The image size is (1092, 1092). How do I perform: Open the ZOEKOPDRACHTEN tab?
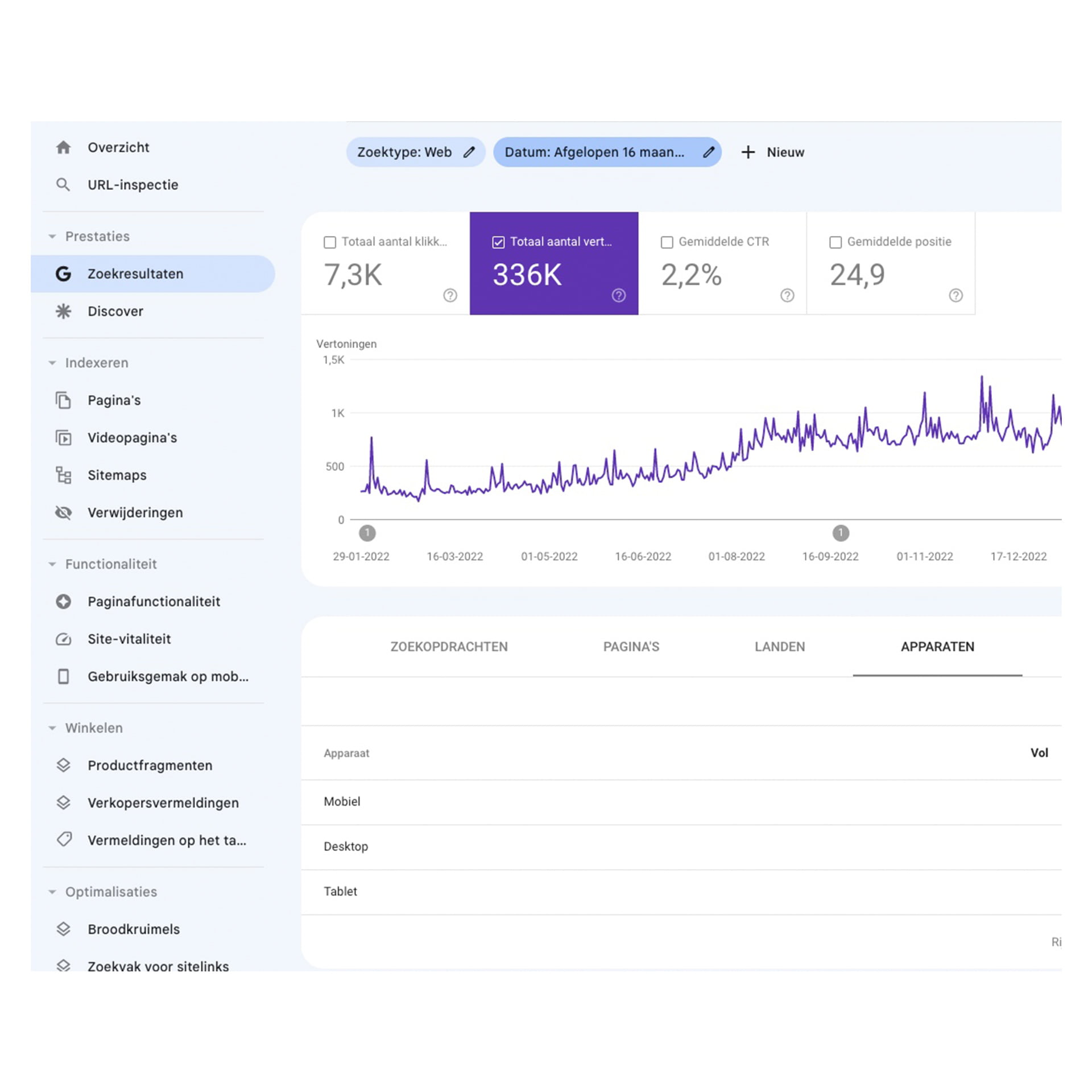coord(449,647)
